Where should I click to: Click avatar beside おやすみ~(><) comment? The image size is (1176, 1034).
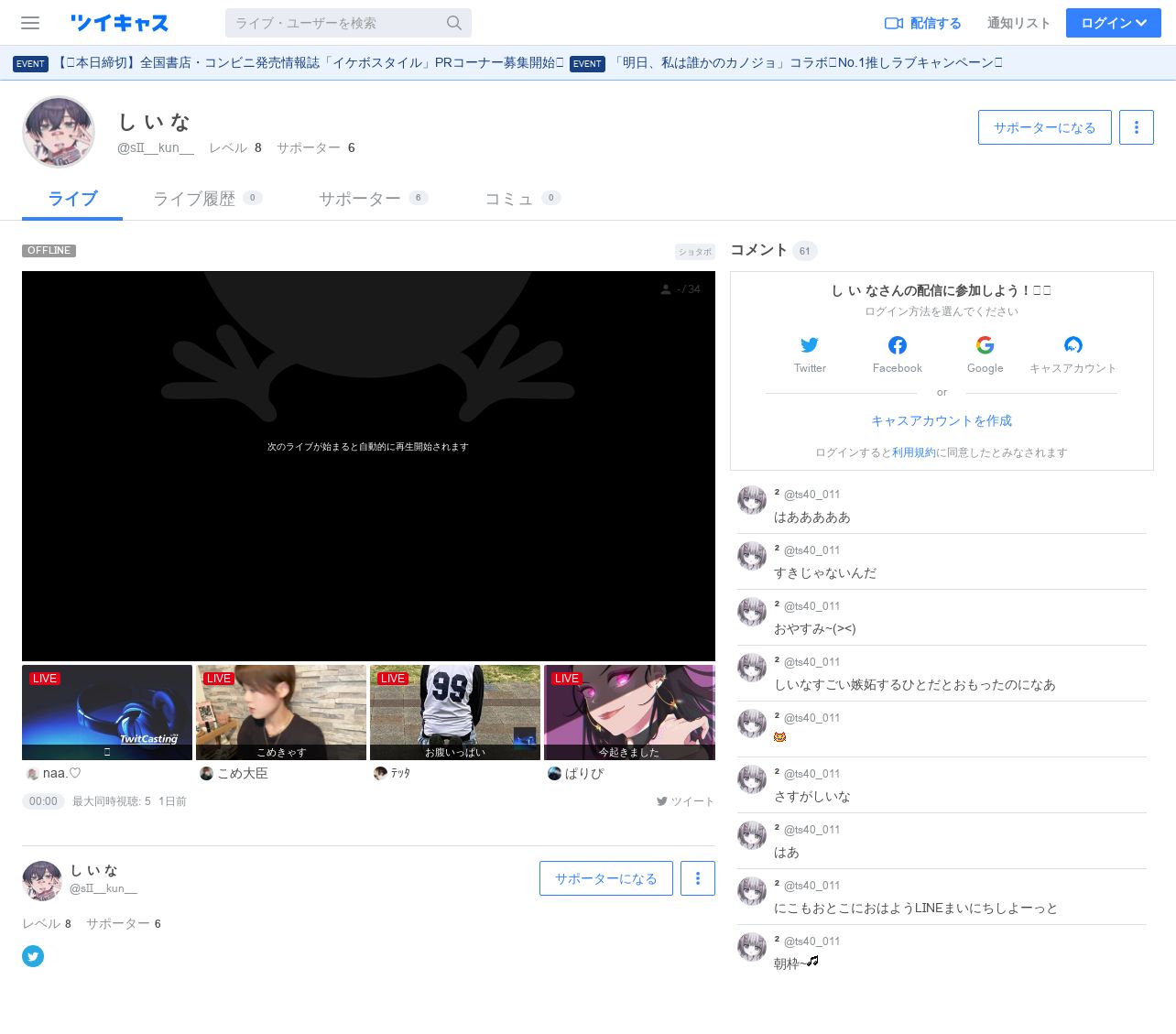(752, 612)
